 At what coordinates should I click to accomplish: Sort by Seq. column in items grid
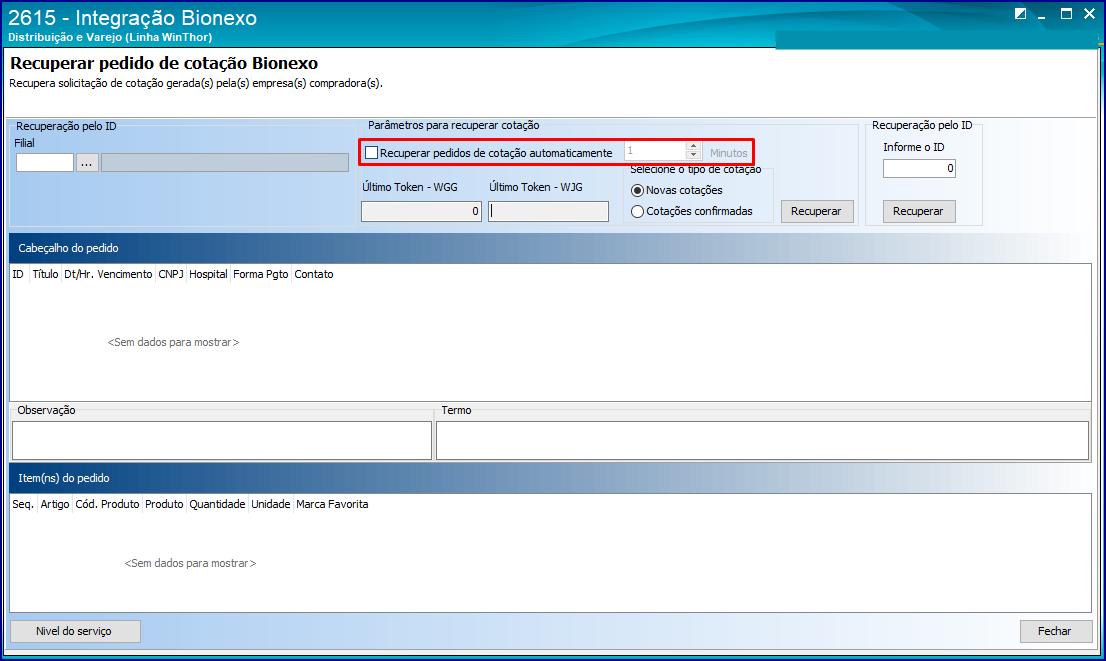click(23, 504)
